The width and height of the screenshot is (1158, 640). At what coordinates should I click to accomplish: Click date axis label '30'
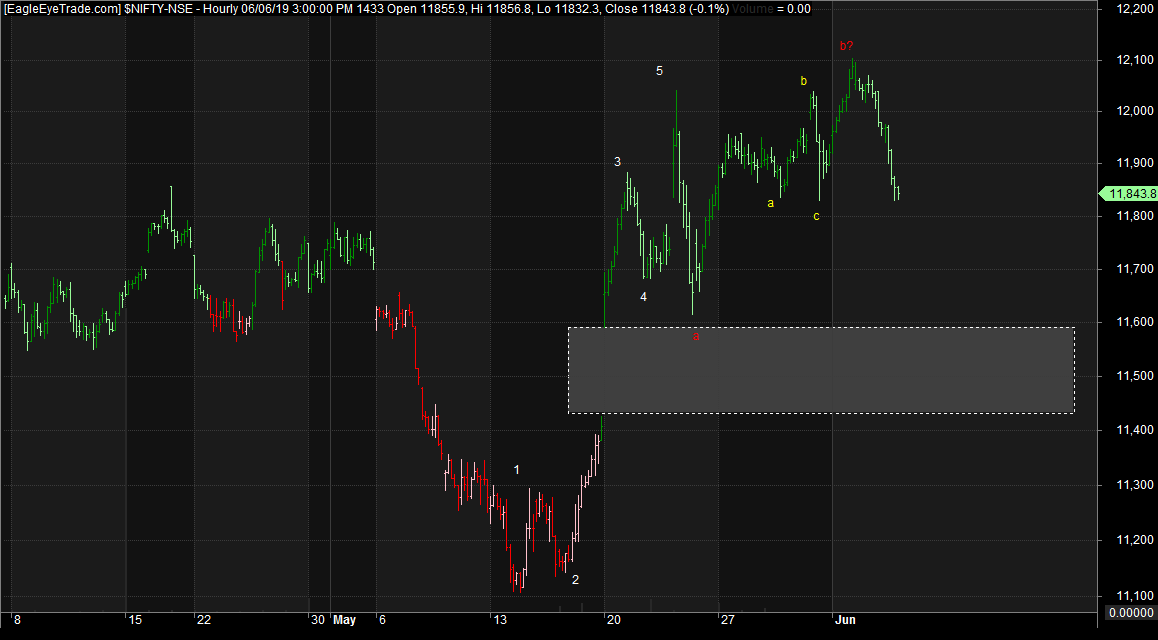(x=318, y=620)
